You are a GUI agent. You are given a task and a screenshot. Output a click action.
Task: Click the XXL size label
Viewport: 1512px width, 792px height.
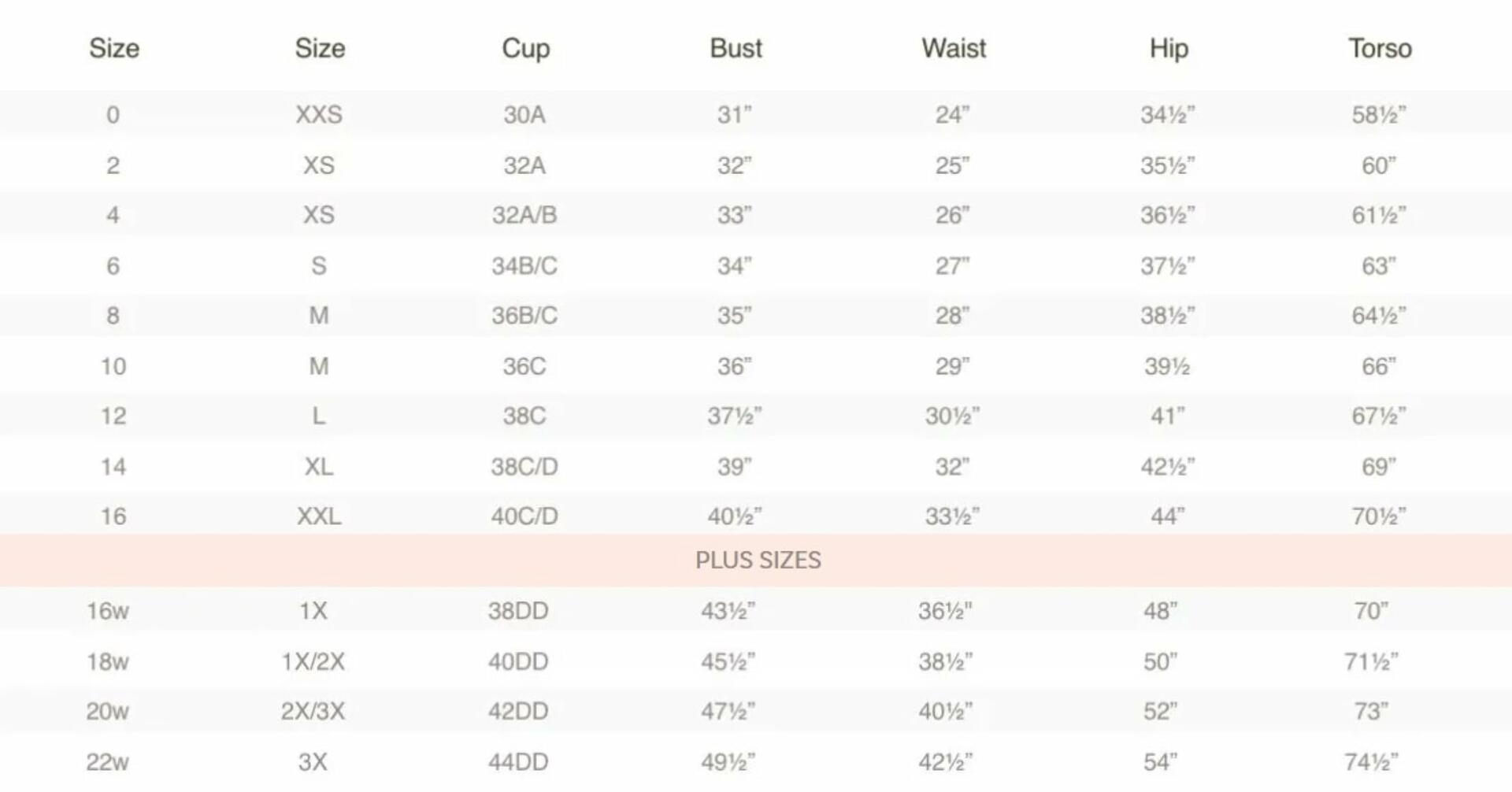point(319,516)
